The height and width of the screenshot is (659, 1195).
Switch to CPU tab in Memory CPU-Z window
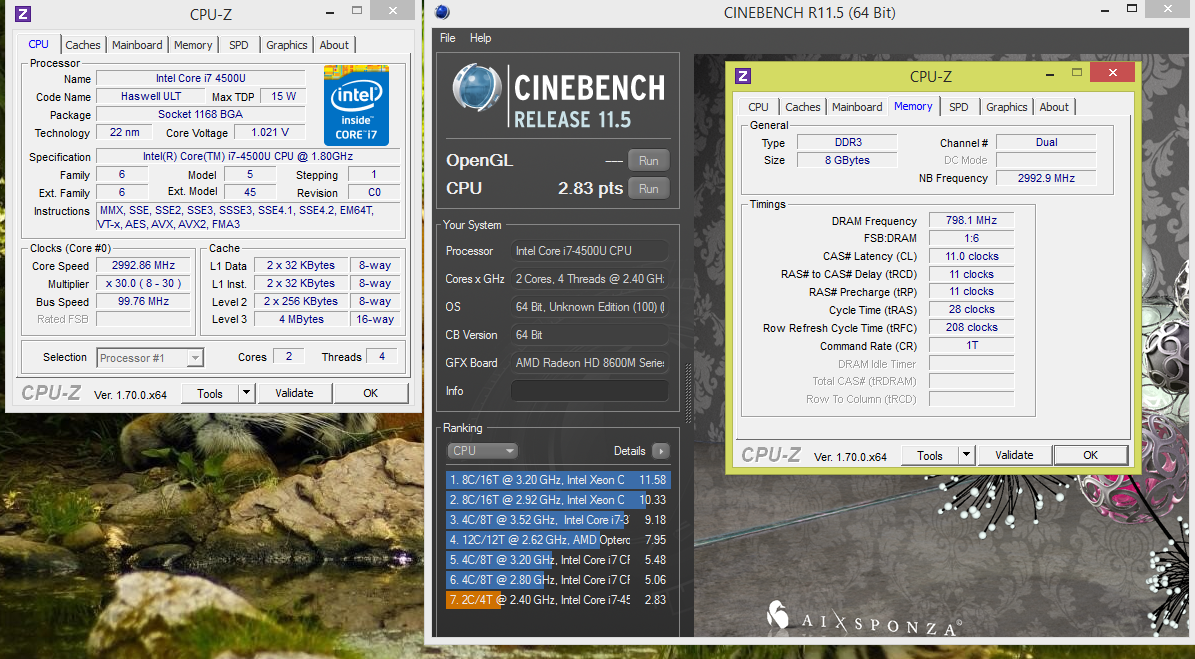point(758,107)
